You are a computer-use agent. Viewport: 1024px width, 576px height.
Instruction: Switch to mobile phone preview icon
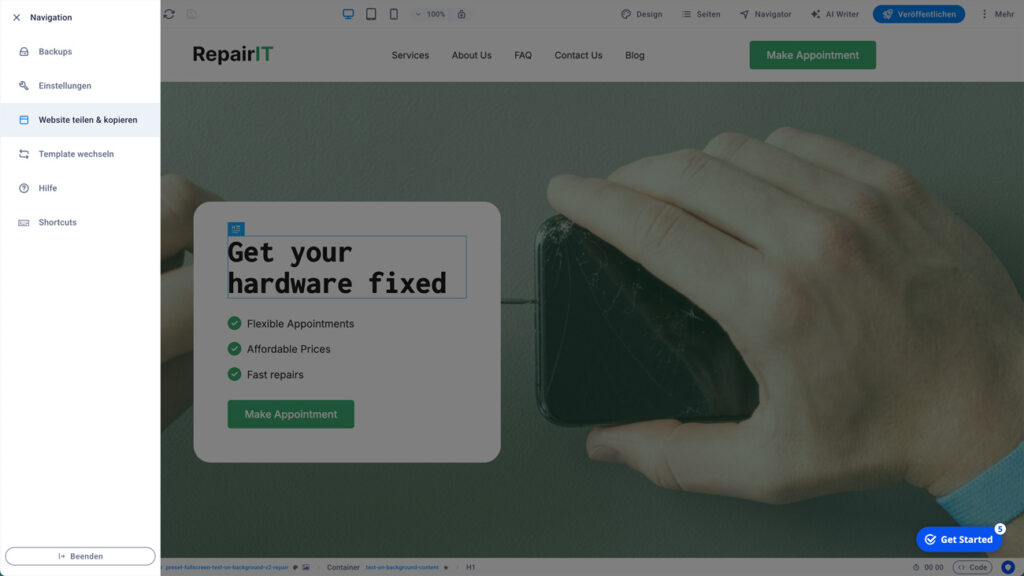394,14
